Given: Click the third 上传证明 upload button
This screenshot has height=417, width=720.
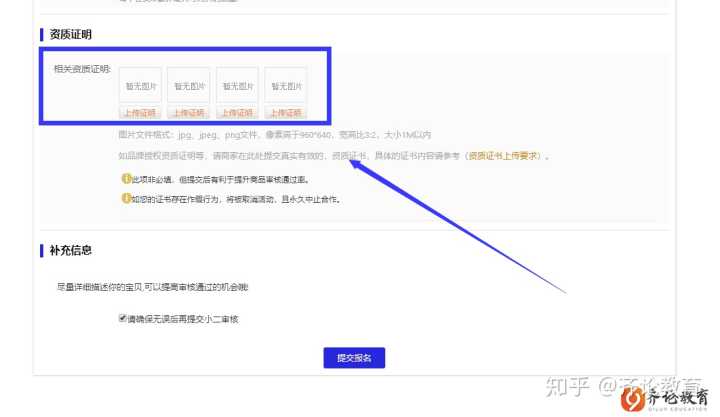Looking at the screenshot, I should [237, 113].
